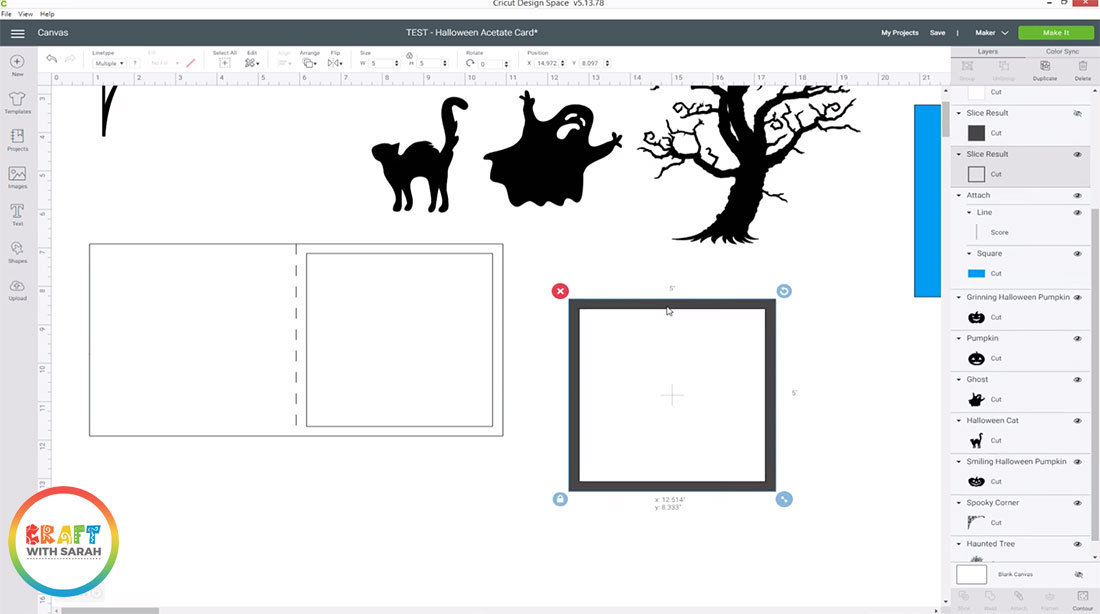This screenshot has height=614, width=1100.
Task: Open the Linetype dropdown
Action: [108, 63]
